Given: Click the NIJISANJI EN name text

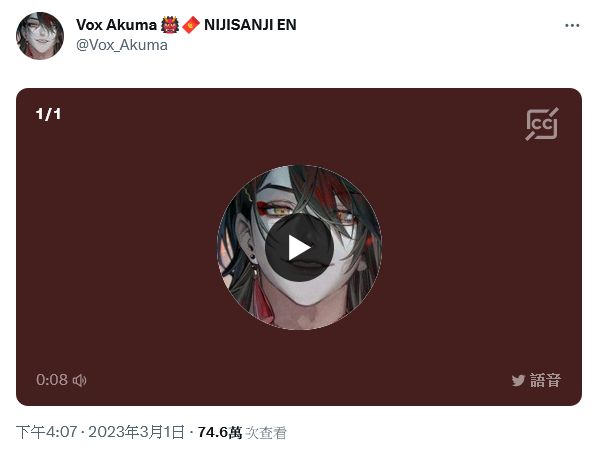Looking at the screenshot, I should pyautogui.click(x=250, y=25).
